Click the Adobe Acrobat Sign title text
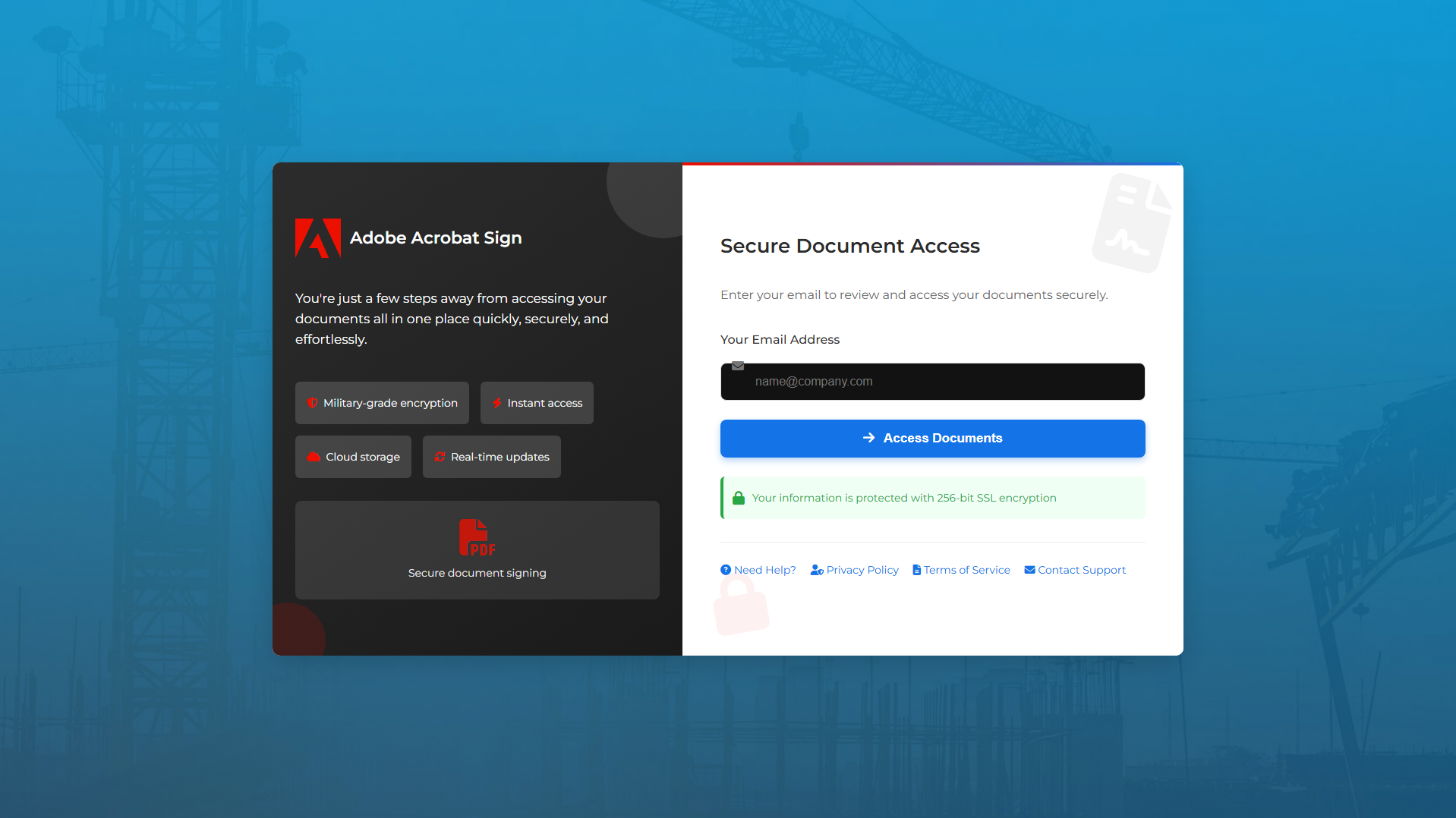This screenshot has height=818, width=1456. [436, 238]
